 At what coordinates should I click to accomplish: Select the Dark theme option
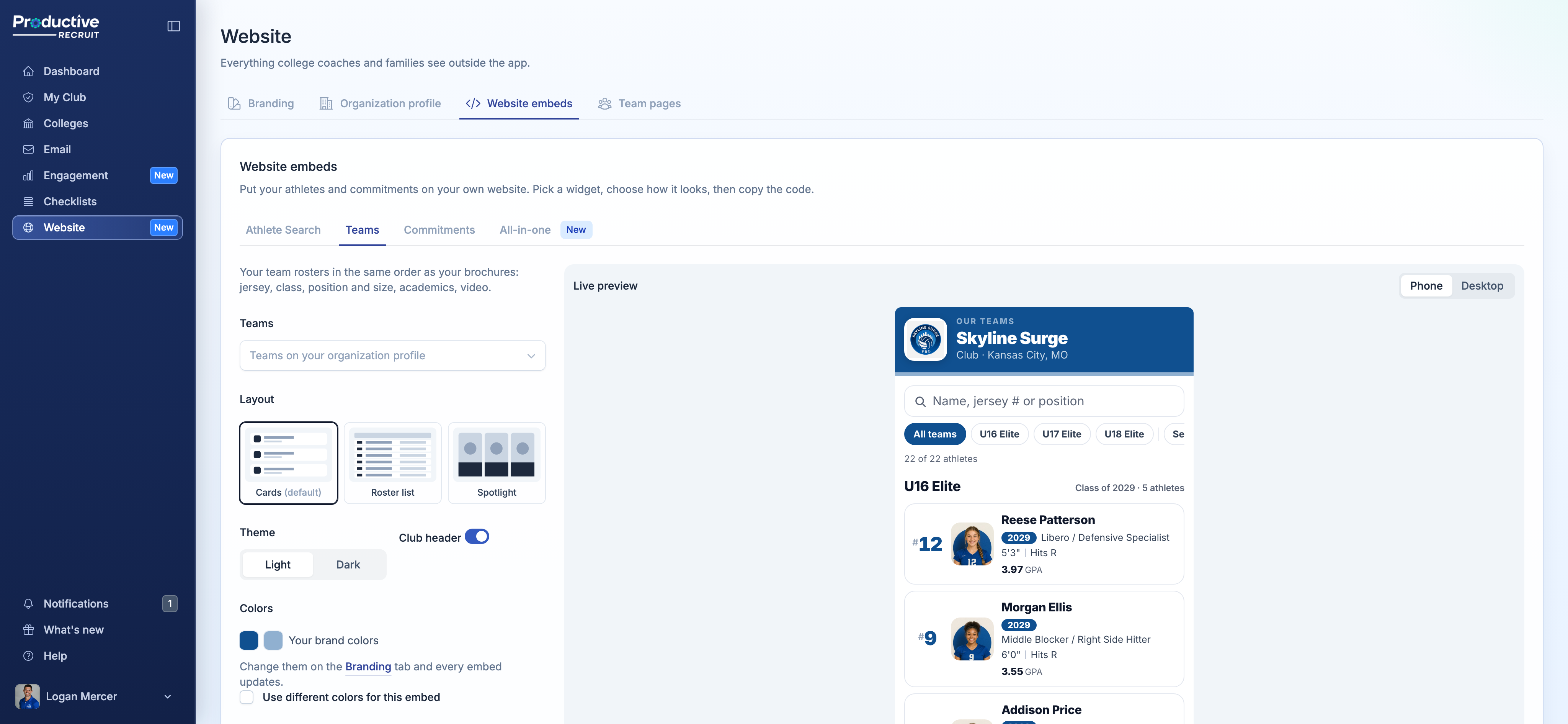coord(348,565)
